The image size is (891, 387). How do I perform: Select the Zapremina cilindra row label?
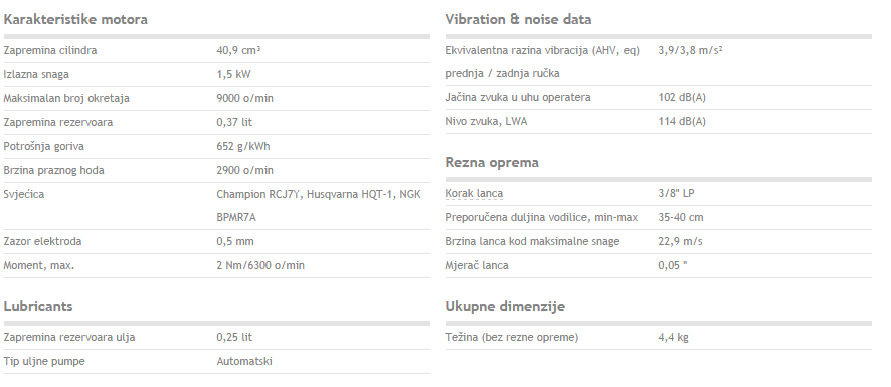[x=51, y=50]
